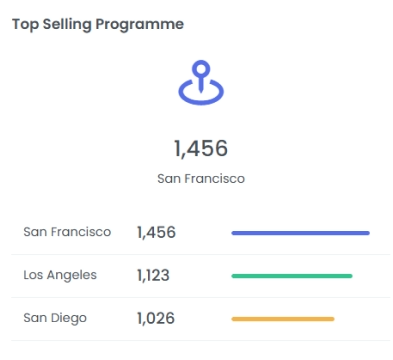Click the round head of the map pin

(x=201, y=69)
